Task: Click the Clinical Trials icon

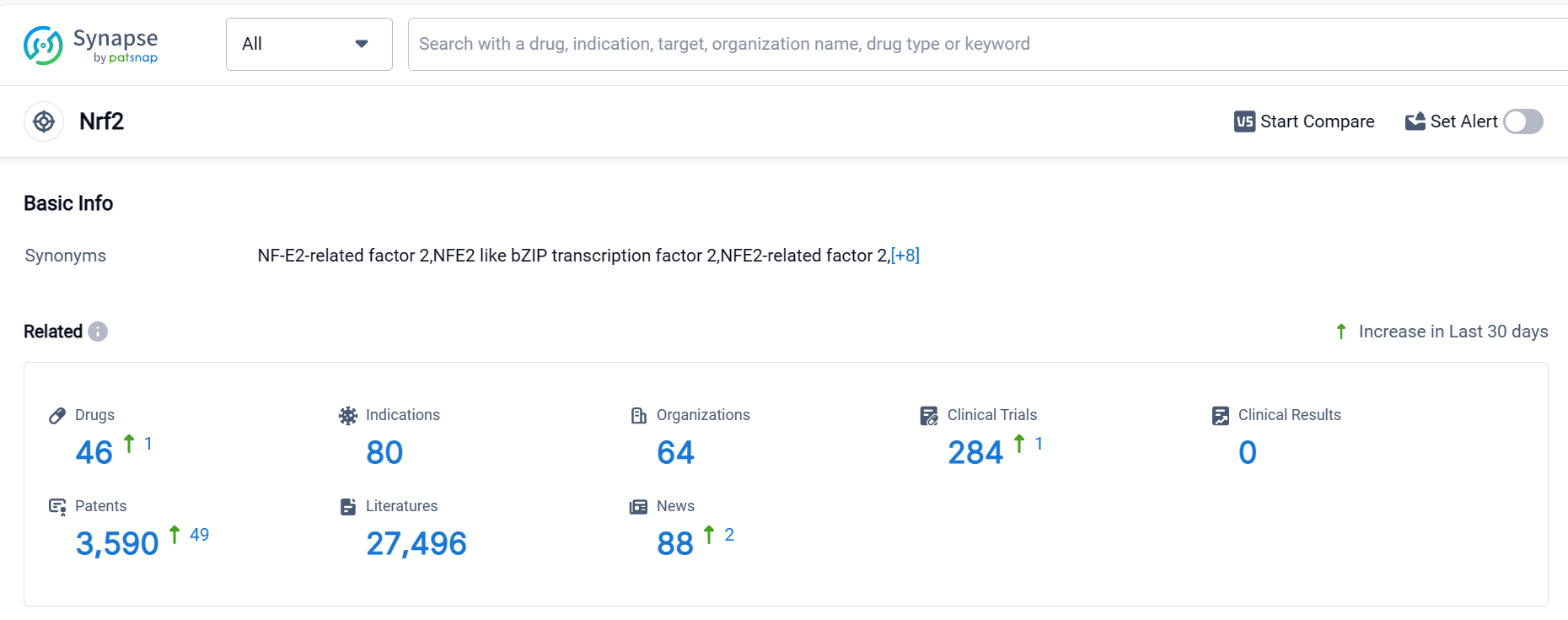Action: pos(929,415)
